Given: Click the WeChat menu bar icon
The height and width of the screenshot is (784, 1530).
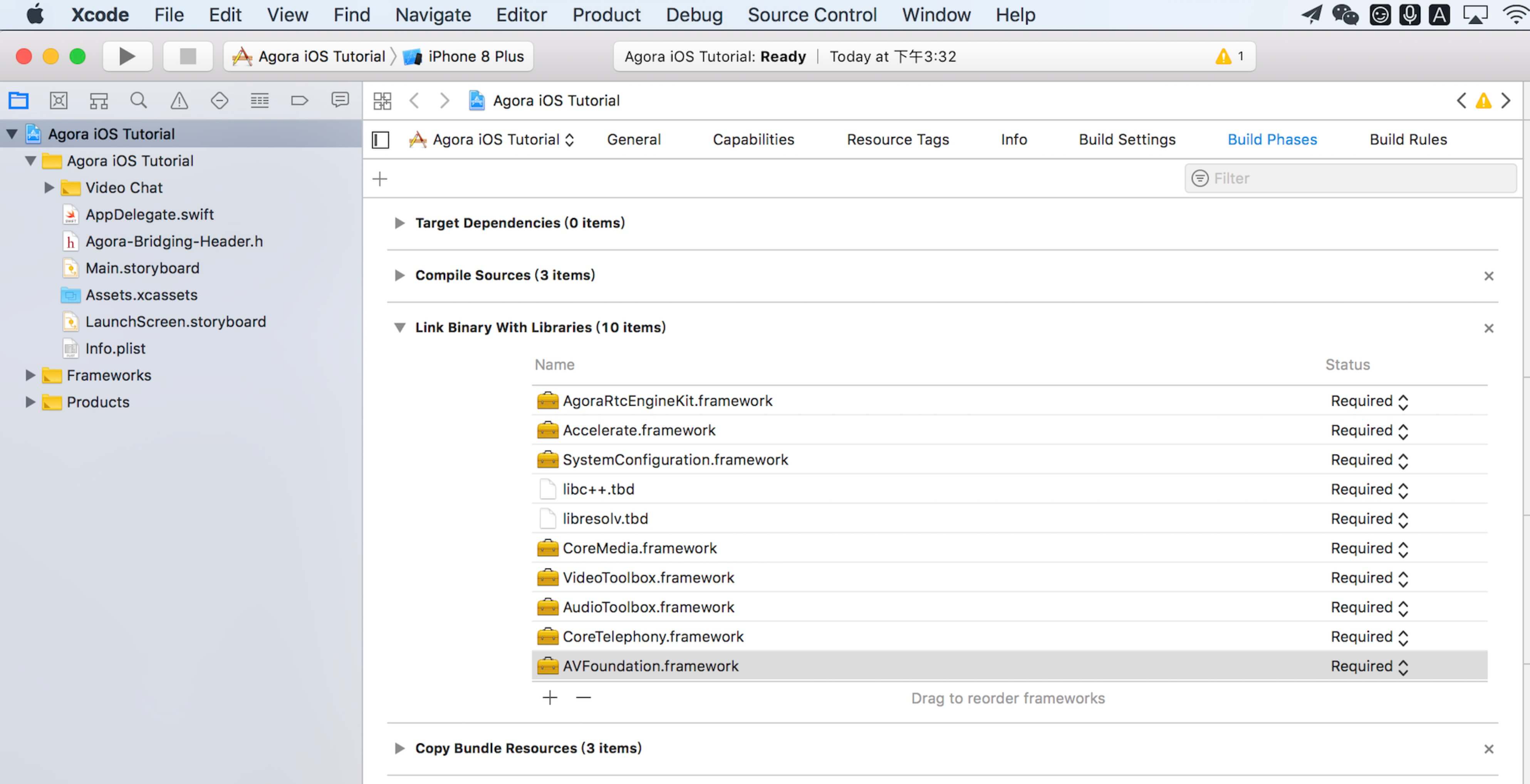Looking at the screenshot, I should (x=1345, y=15).
